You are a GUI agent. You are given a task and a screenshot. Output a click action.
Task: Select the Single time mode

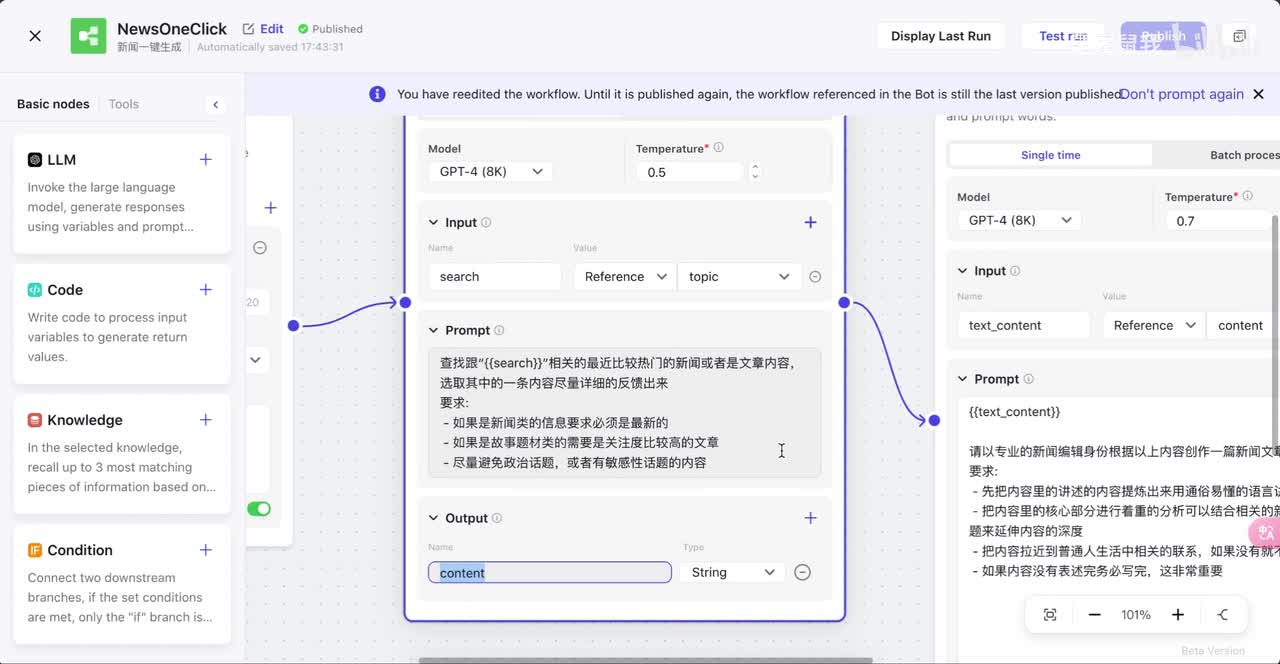point(1050,155)
